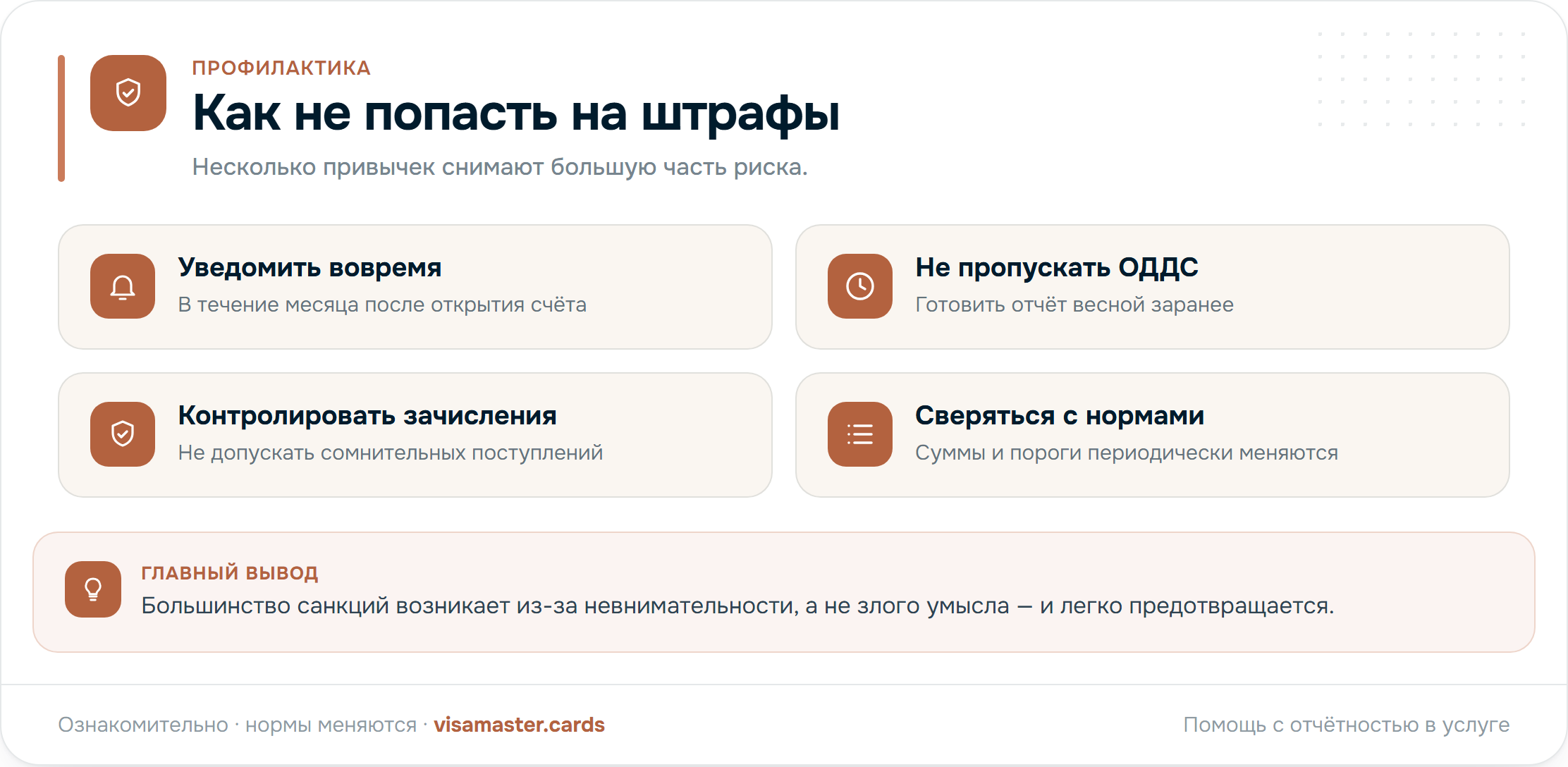Click text Суммы и пороги периодически меняются
1568x767 pixels.
(1127, 453)
